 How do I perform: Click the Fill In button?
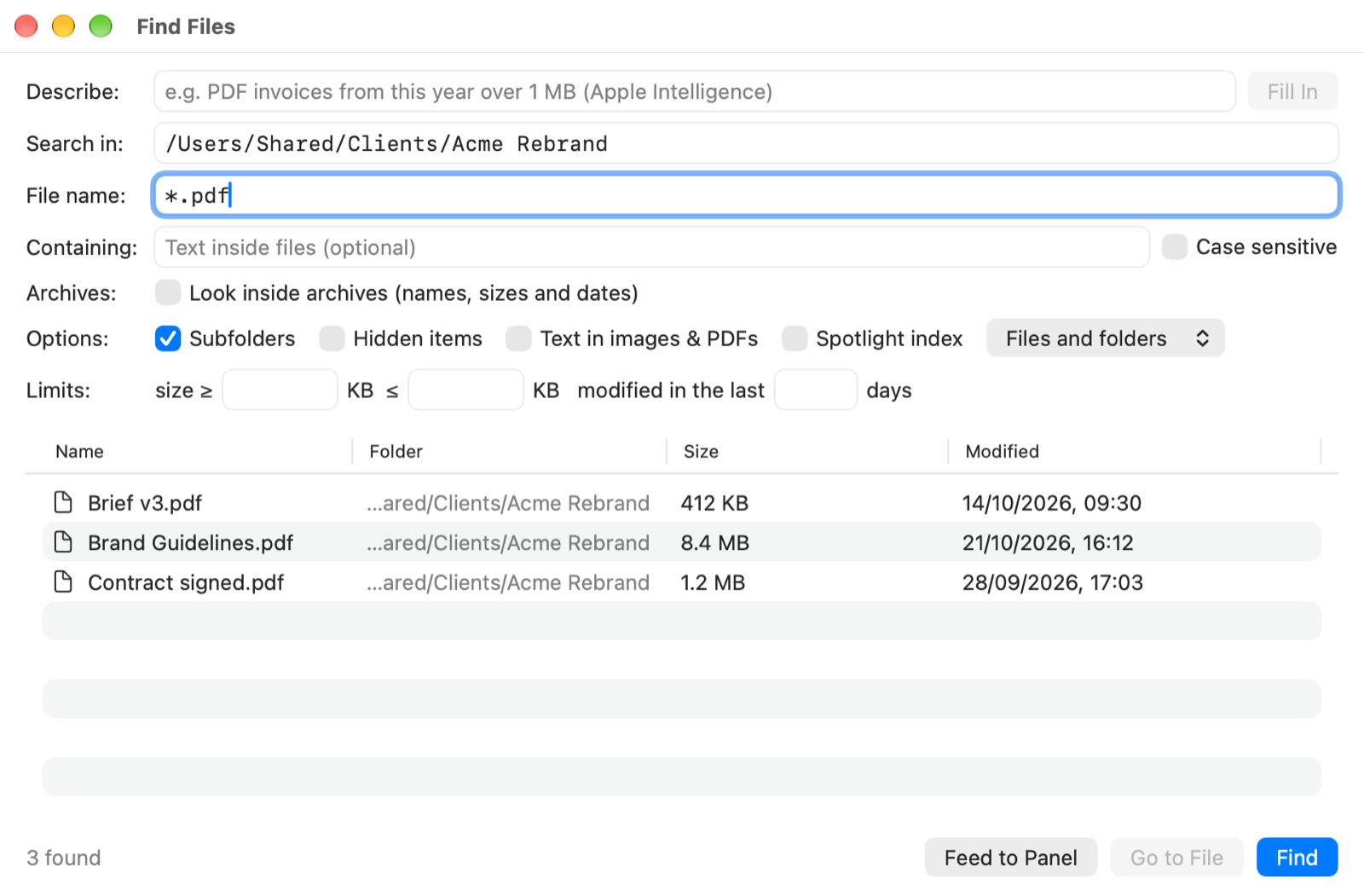point(1292,91)
